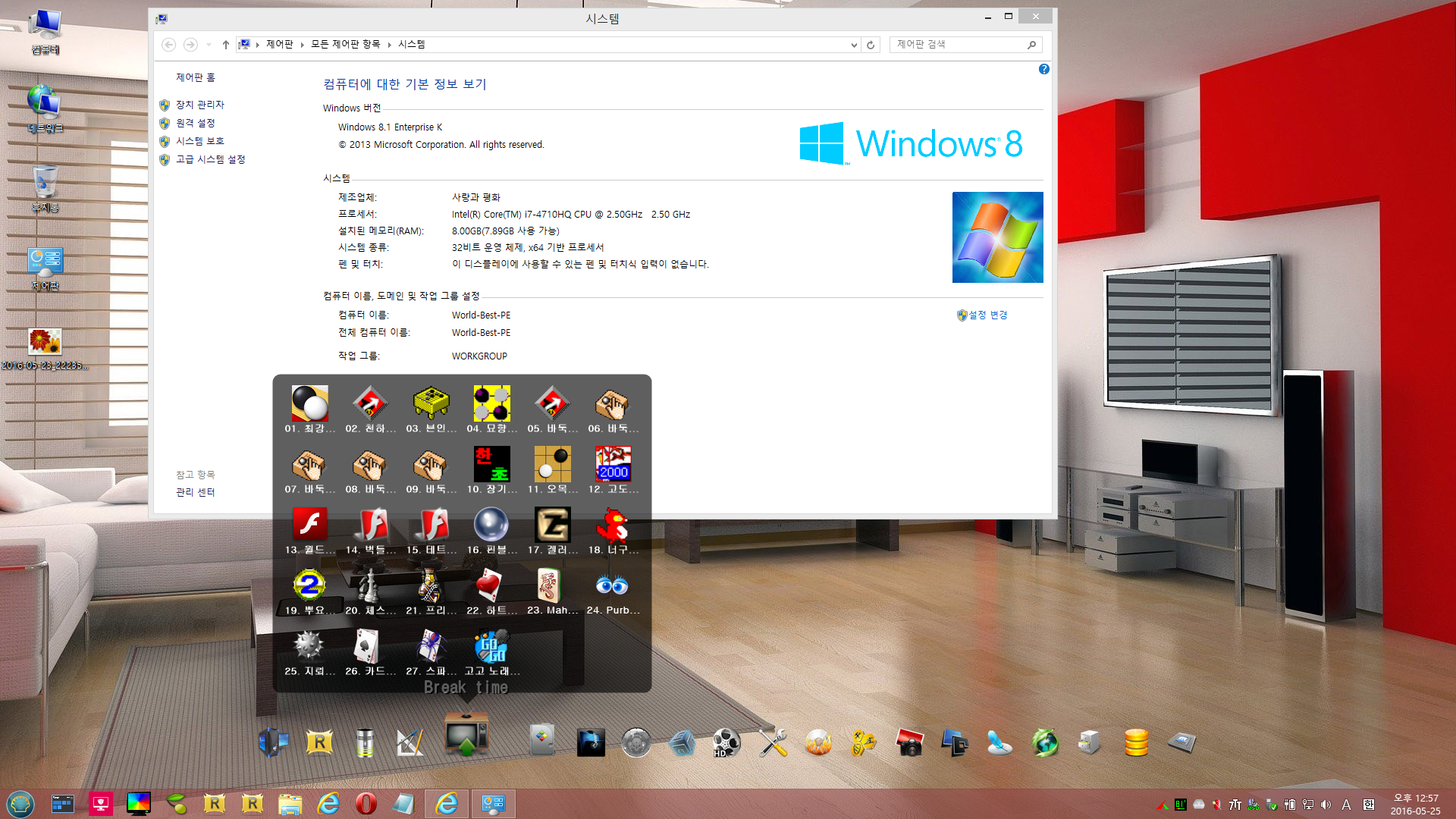Open the HD film reel dock icon

[x=726, y=742]
